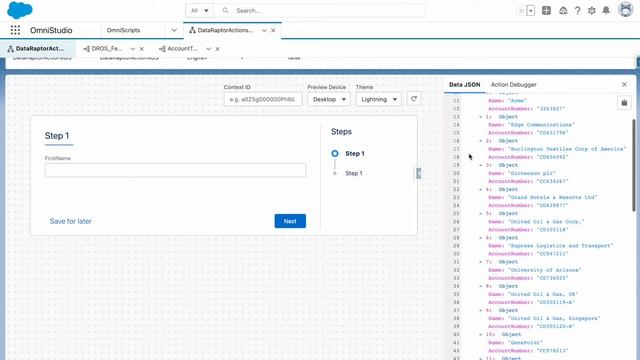Switch to the DROS_Fe subtab

pos(103,49)
